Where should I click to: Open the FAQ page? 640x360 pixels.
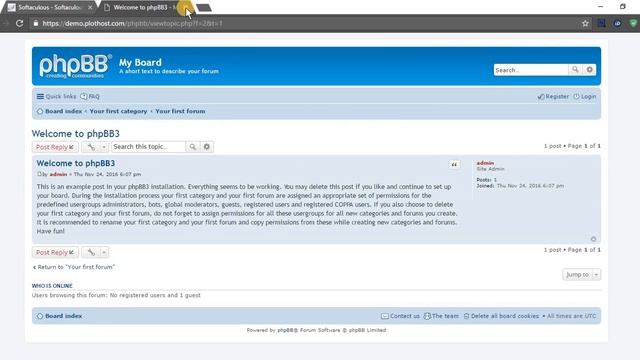90,97
